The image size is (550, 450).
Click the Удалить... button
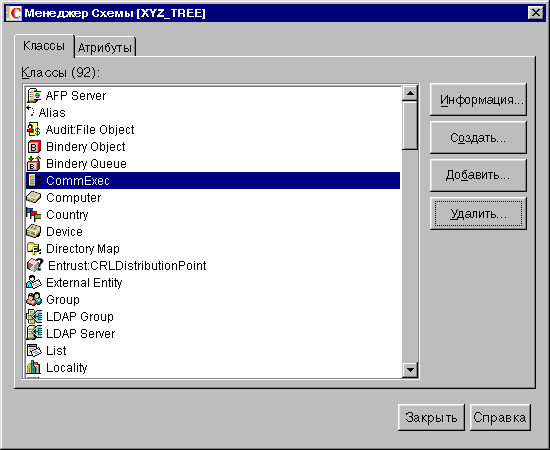point(478,213)
